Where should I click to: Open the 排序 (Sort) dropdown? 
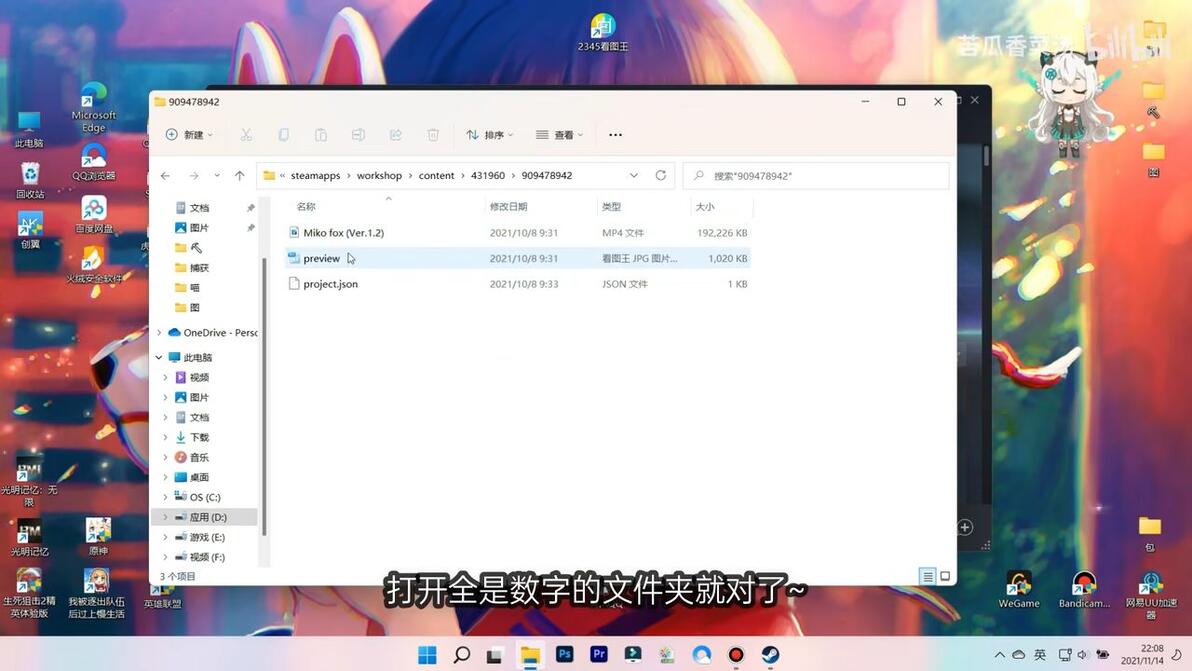pos(490,135)
